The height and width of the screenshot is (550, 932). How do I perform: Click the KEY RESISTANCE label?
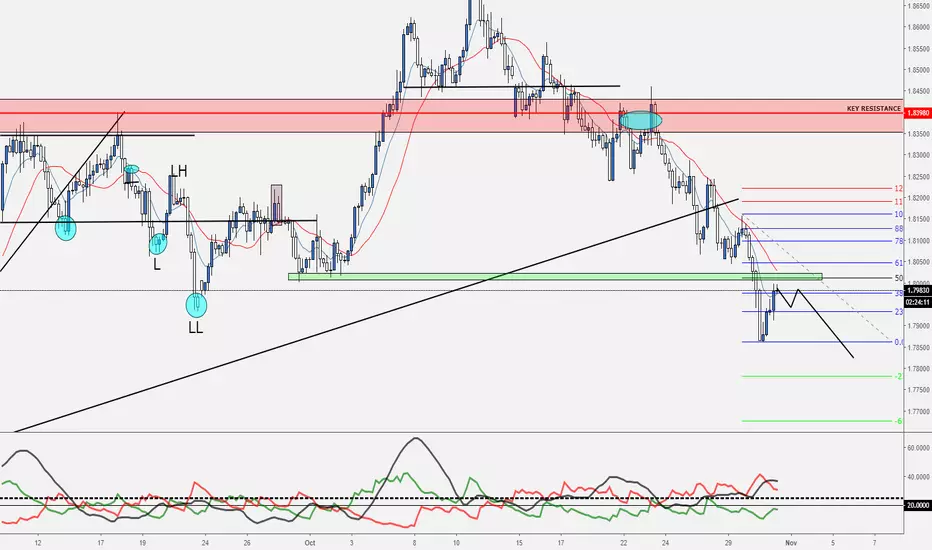click(x=874, y=109)
